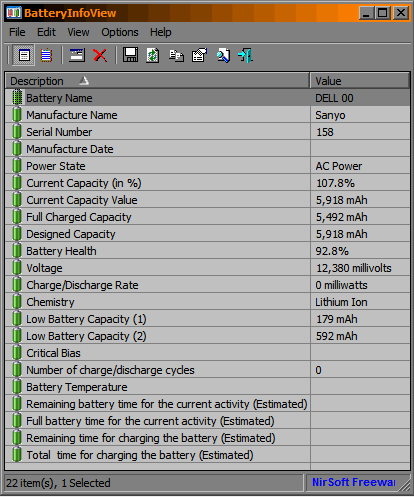Click the status bar '22 item(s), 1 Selected' text
Viewport: 414px width, 497px height.
[x=58, y=483]
